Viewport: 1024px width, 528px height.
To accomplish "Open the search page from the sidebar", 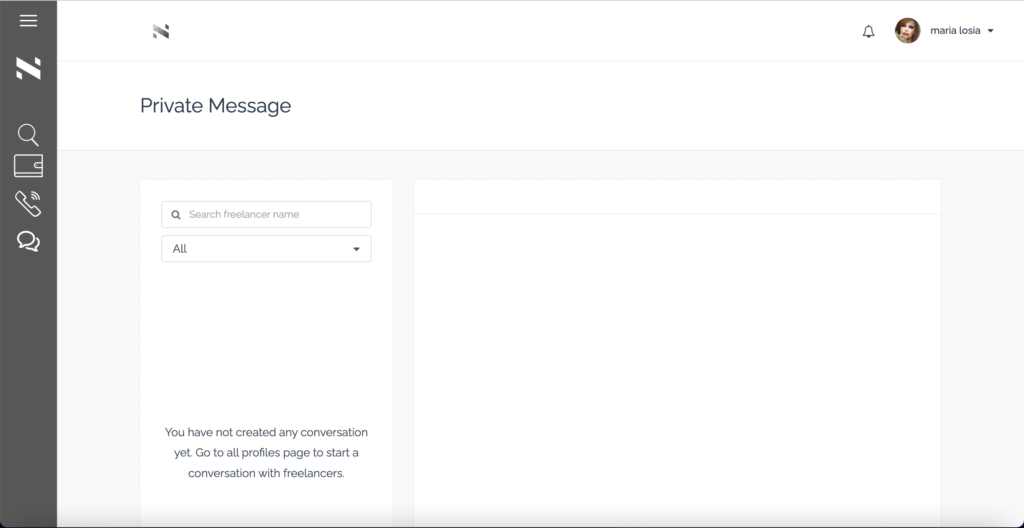I will click(28, 134).
